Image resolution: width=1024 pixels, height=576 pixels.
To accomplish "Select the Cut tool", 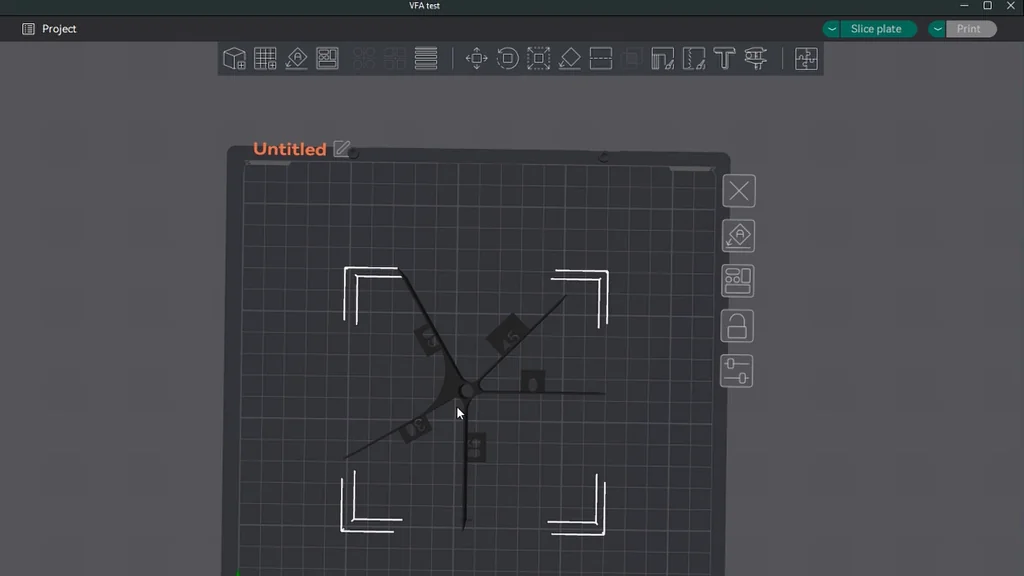I will coord(601,59).
